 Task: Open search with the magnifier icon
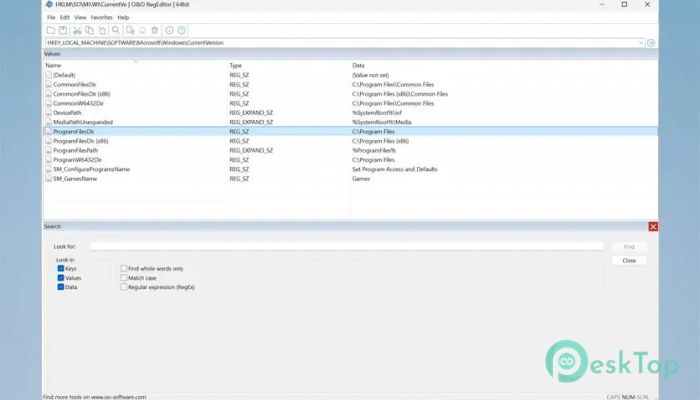pyautogui.click(x=116, y=30)
